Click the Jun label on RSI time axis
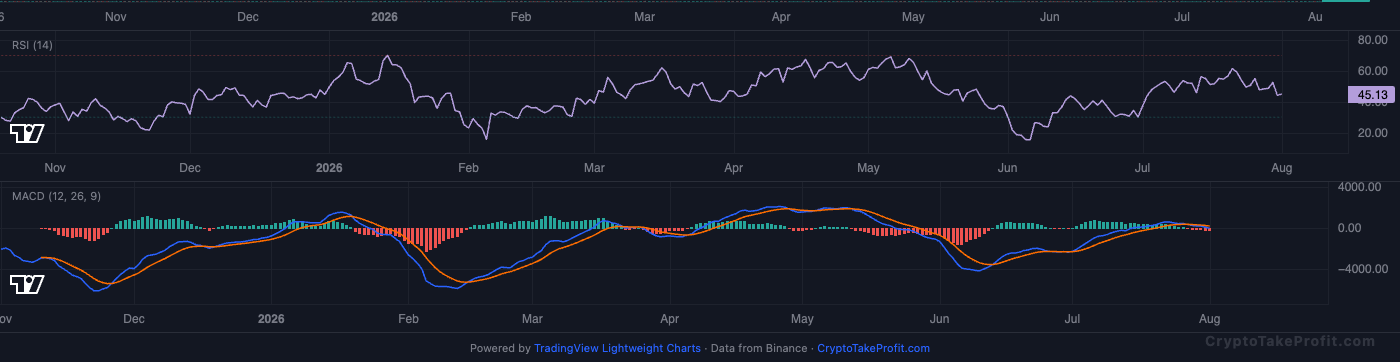This screenshot has width=1400, height=362. pos(1007,168)
